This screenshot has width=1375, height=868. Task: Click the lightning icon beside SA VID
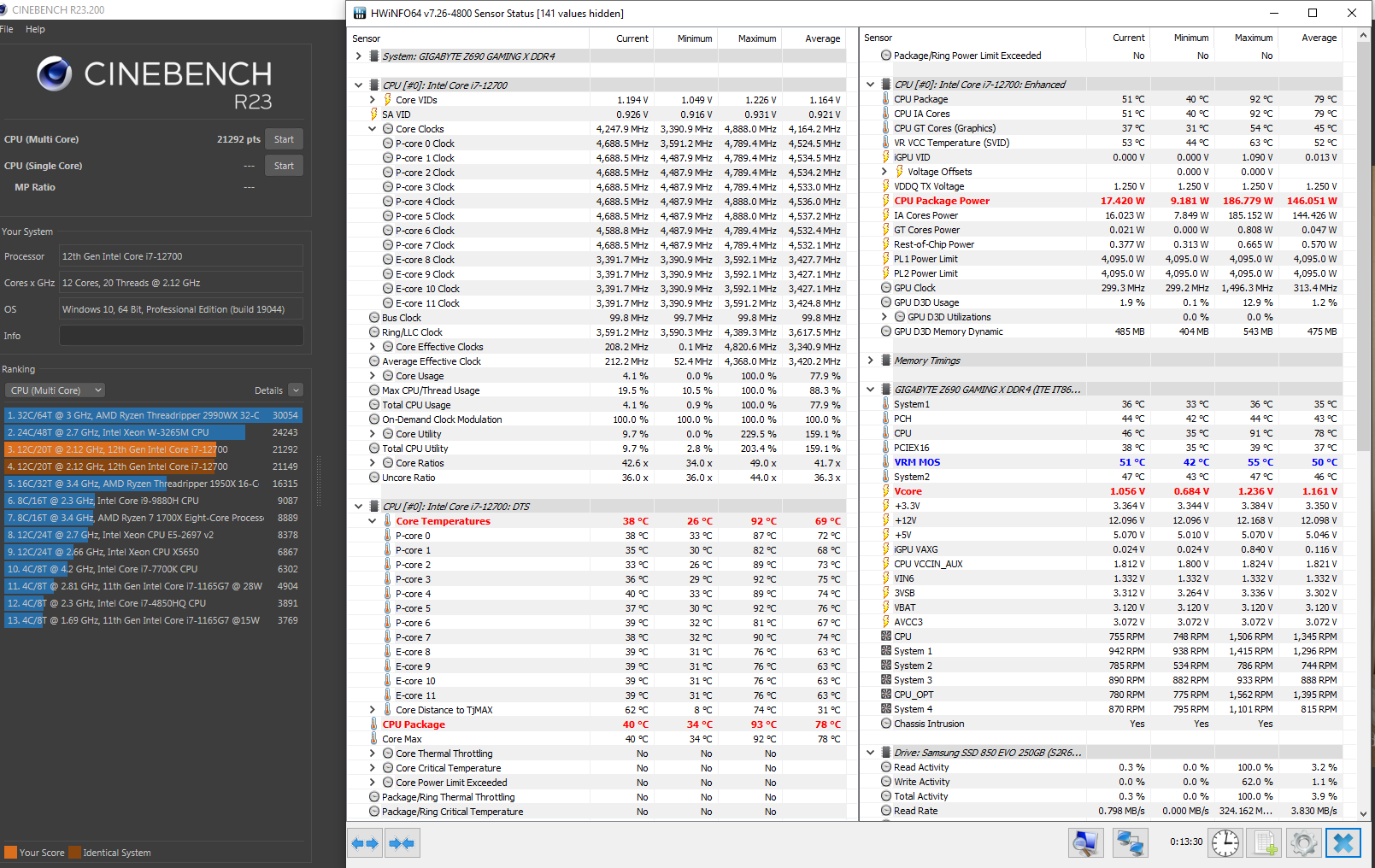point(374,114)
